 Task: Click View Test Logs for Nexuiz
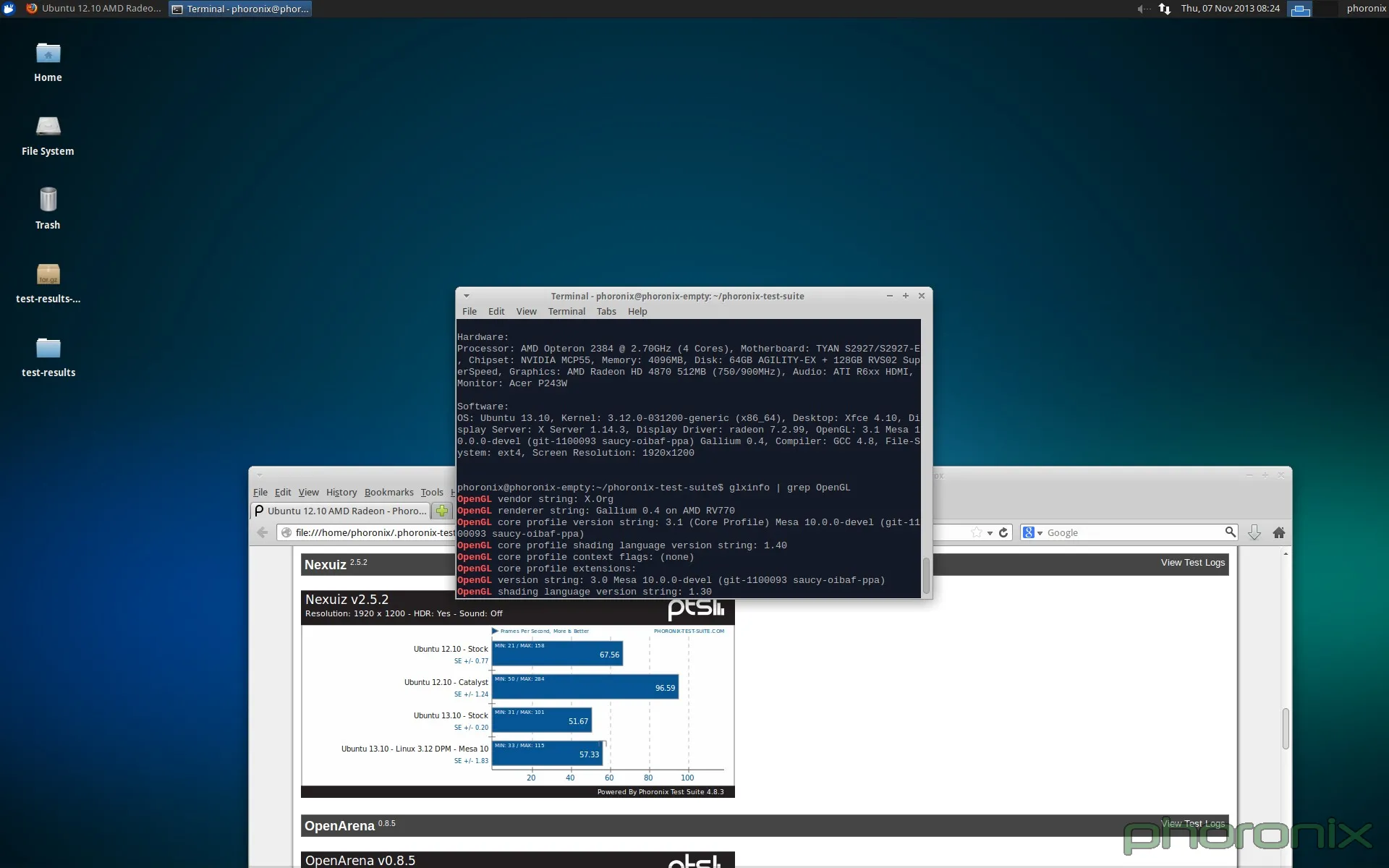pos(1192,563)
